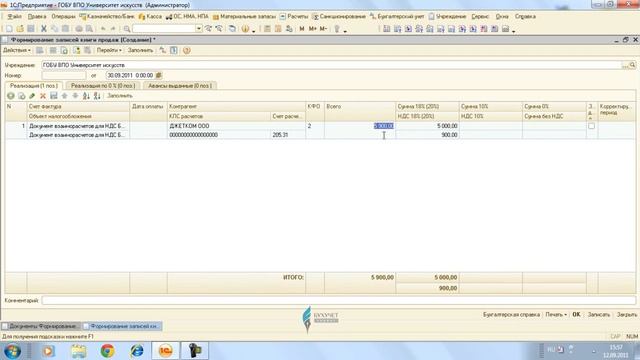Viewport: 640px width, 360px height.
Task: Click the Закрыть button
Action: tap(626, 315)
